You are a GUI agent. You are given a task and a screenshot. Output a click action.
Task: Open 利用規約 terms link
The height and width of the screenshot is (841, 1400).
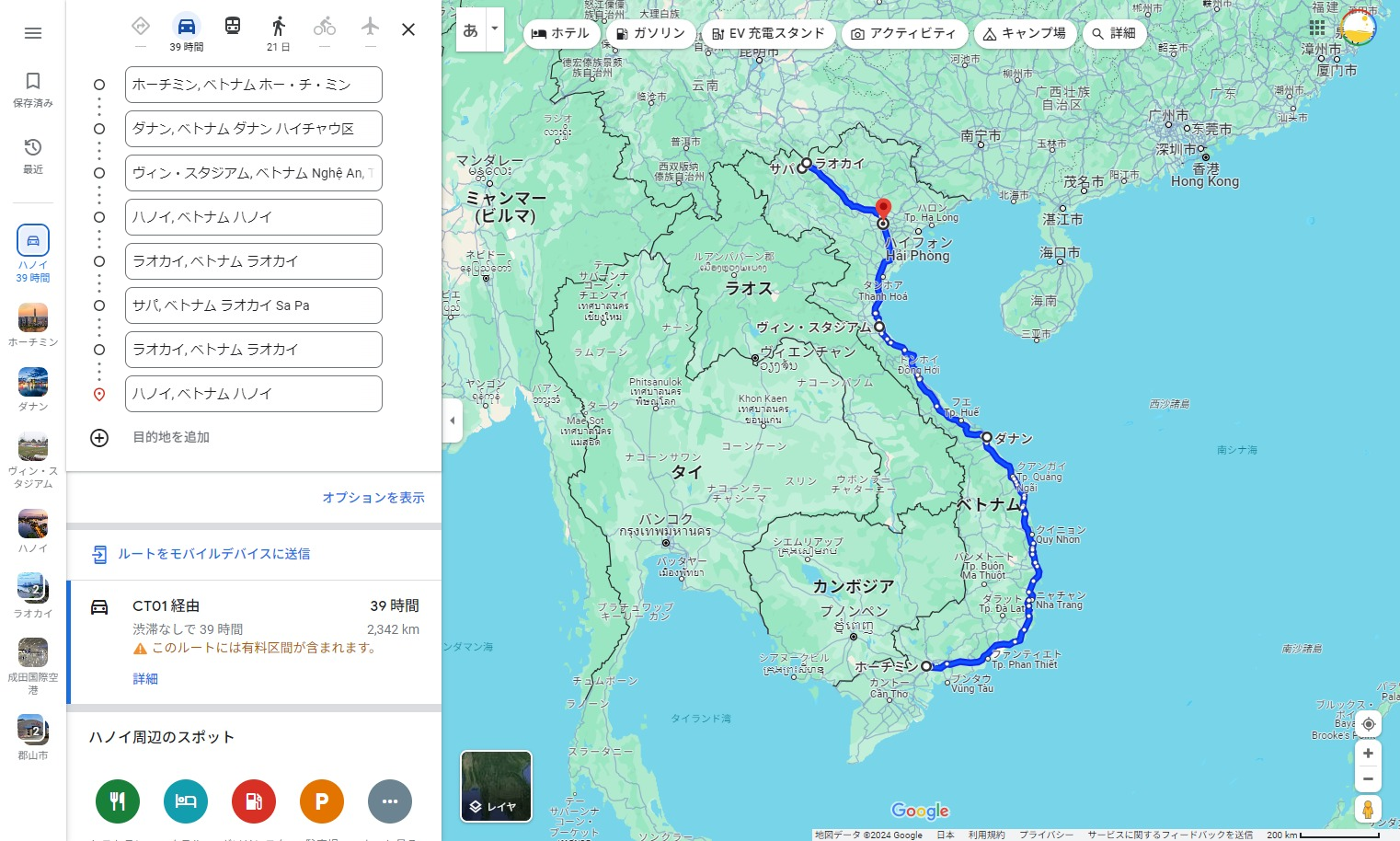[985, 835]
